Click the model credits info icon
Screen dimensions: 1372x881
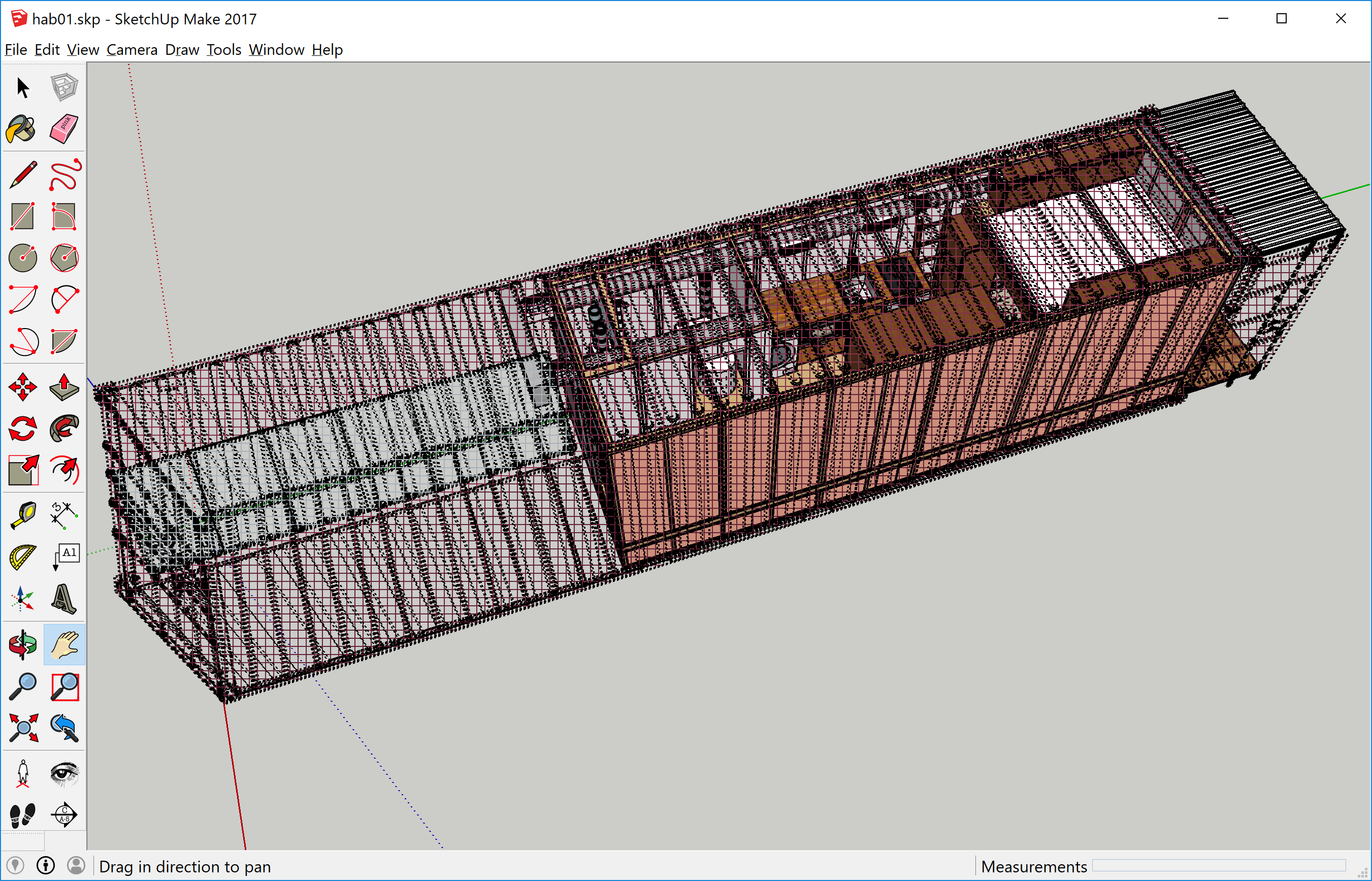click(46, 866)
